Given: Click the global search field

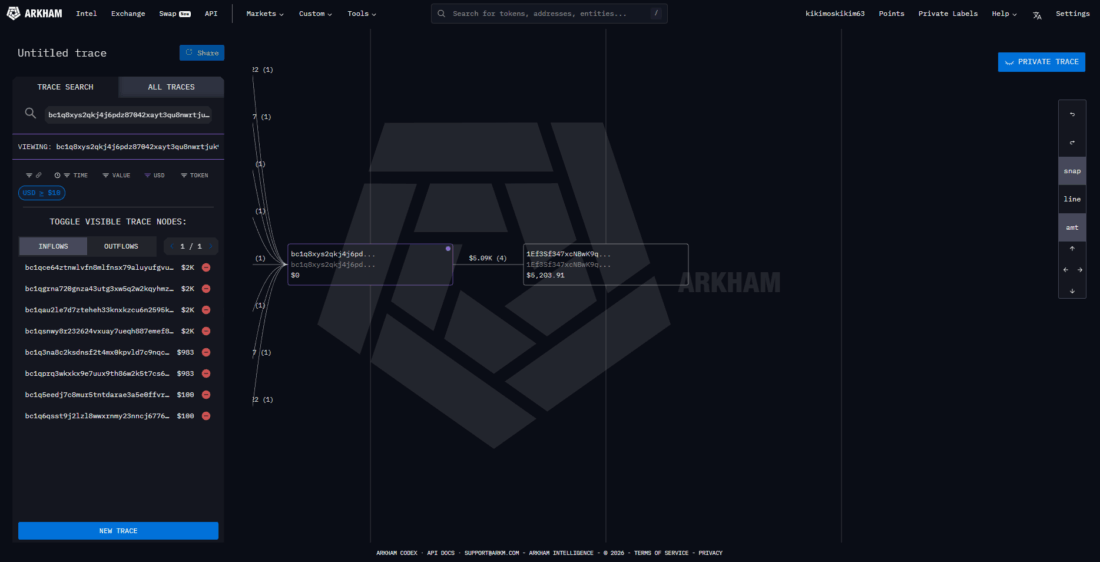Looking at the screenshot, I should click(x=549, y=13).
